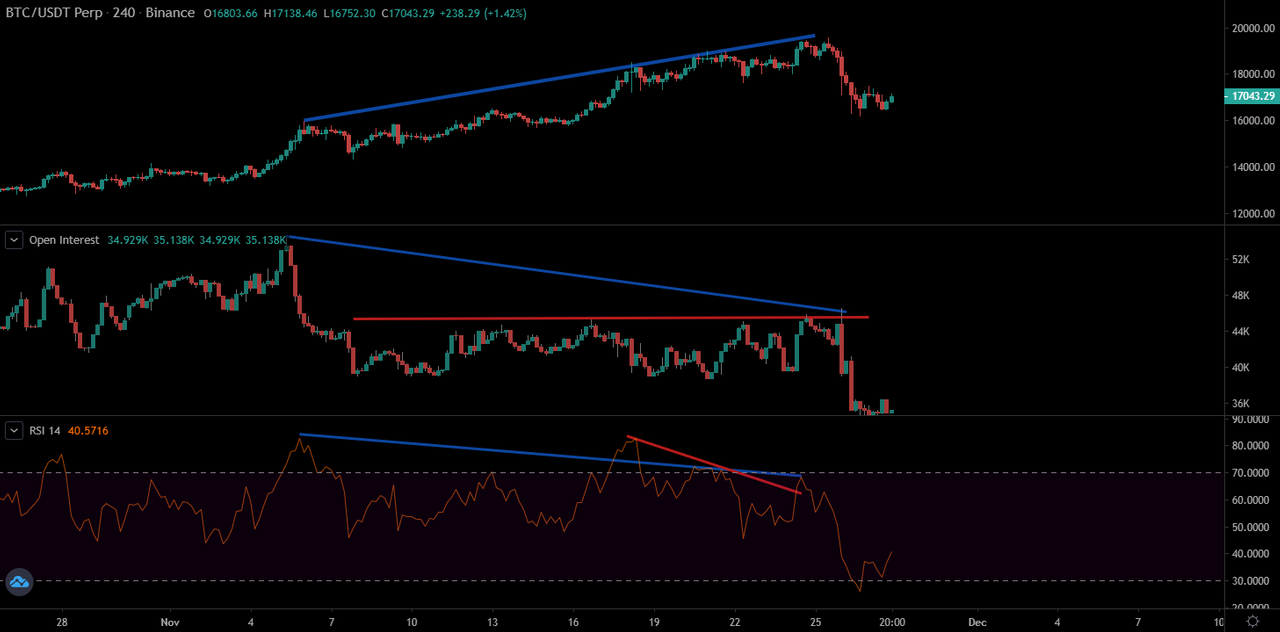Open chart settings gear icon
Image resolution: width=1280 pixels, height=632 pixels.
pos(1252,621)
